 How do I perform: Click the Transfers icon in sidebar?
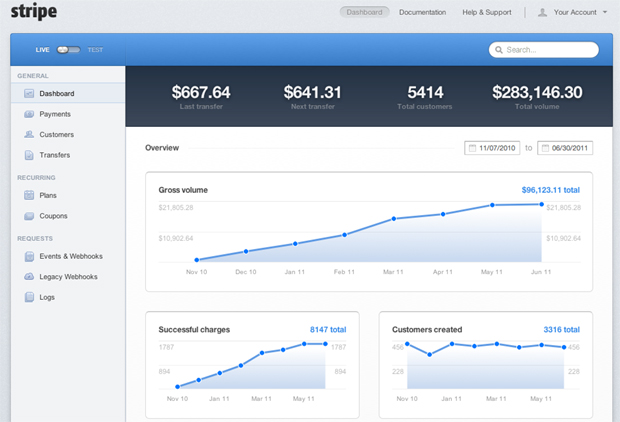click(x=29, y=155)
